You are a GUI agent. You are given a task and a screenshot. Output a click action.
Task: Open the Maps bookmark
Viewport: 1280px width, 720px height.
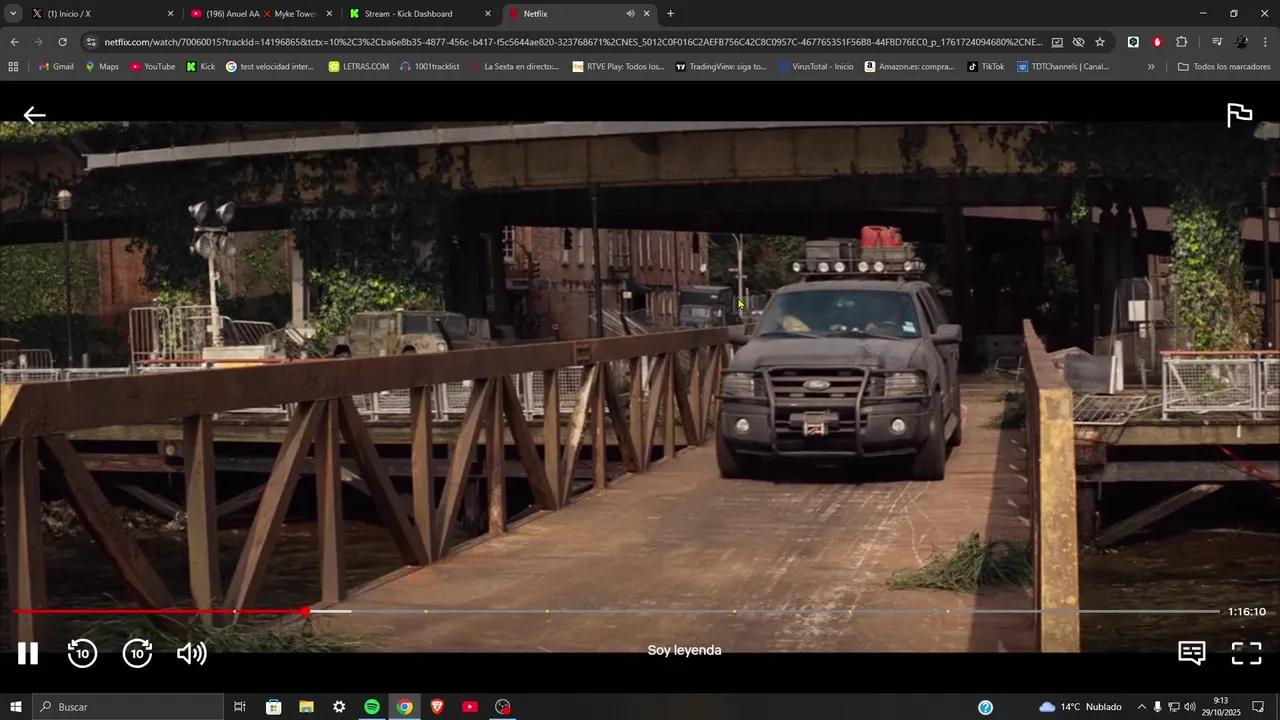[x=102, y=66]
